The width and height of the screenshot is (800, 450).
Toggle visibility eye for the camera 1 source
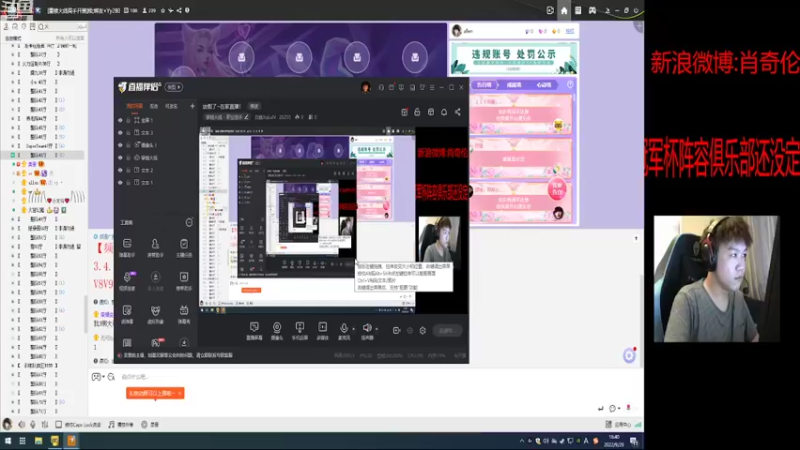point(120,145)
